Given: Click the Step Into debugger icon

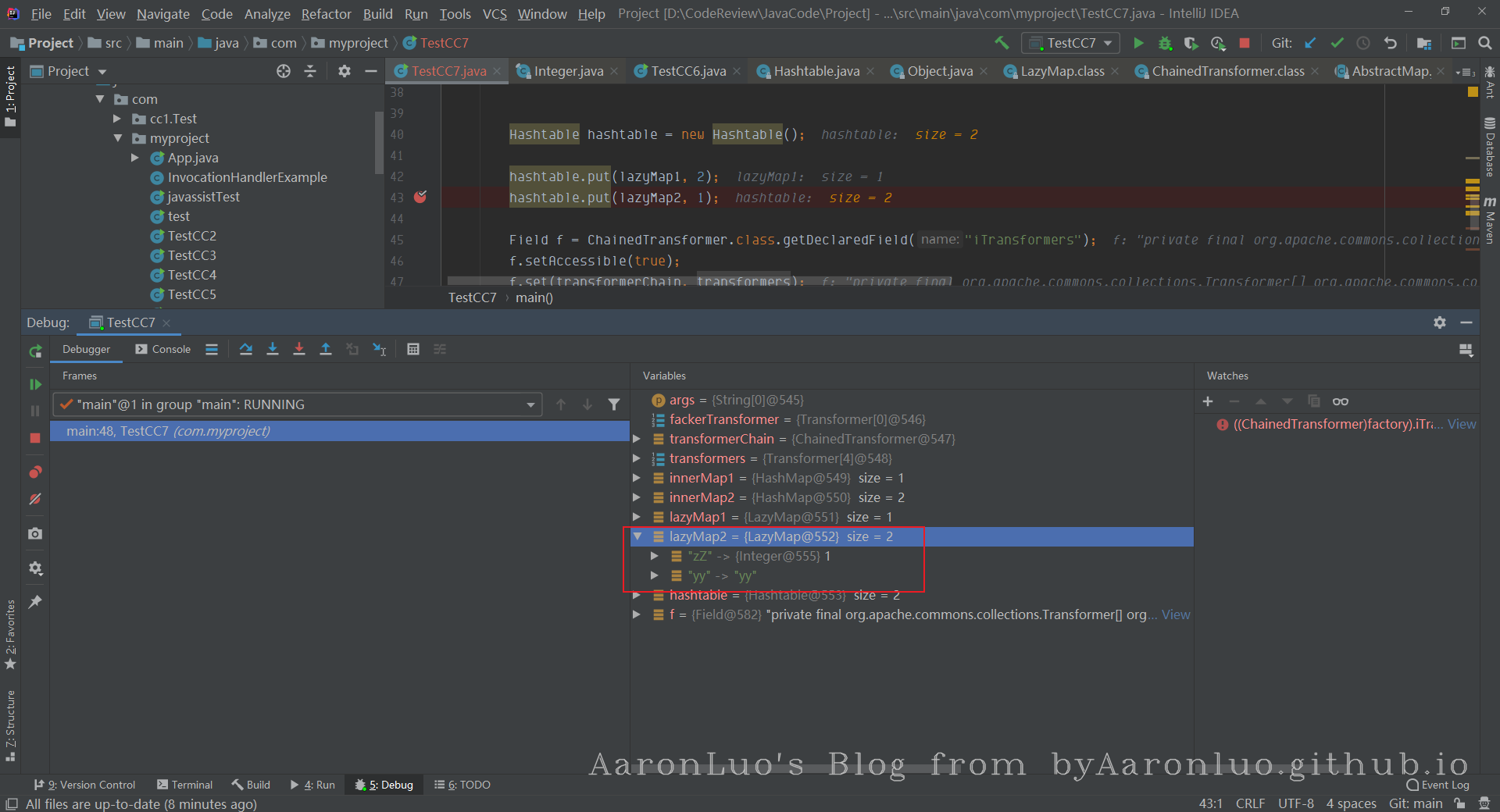Looking at the screenshot, I should point(273,349).
